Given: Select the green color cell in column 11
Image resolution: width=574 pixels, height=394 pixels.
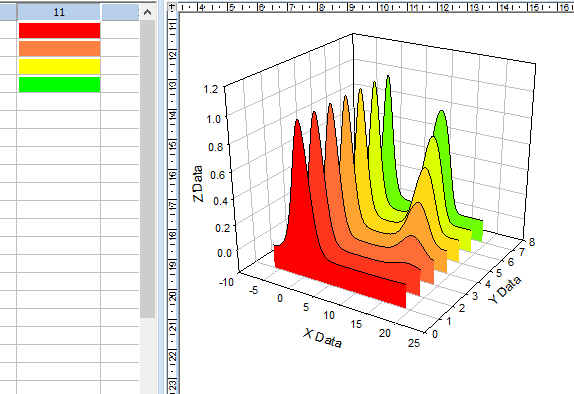Looking at the screenshot, I should pos(59,84).
